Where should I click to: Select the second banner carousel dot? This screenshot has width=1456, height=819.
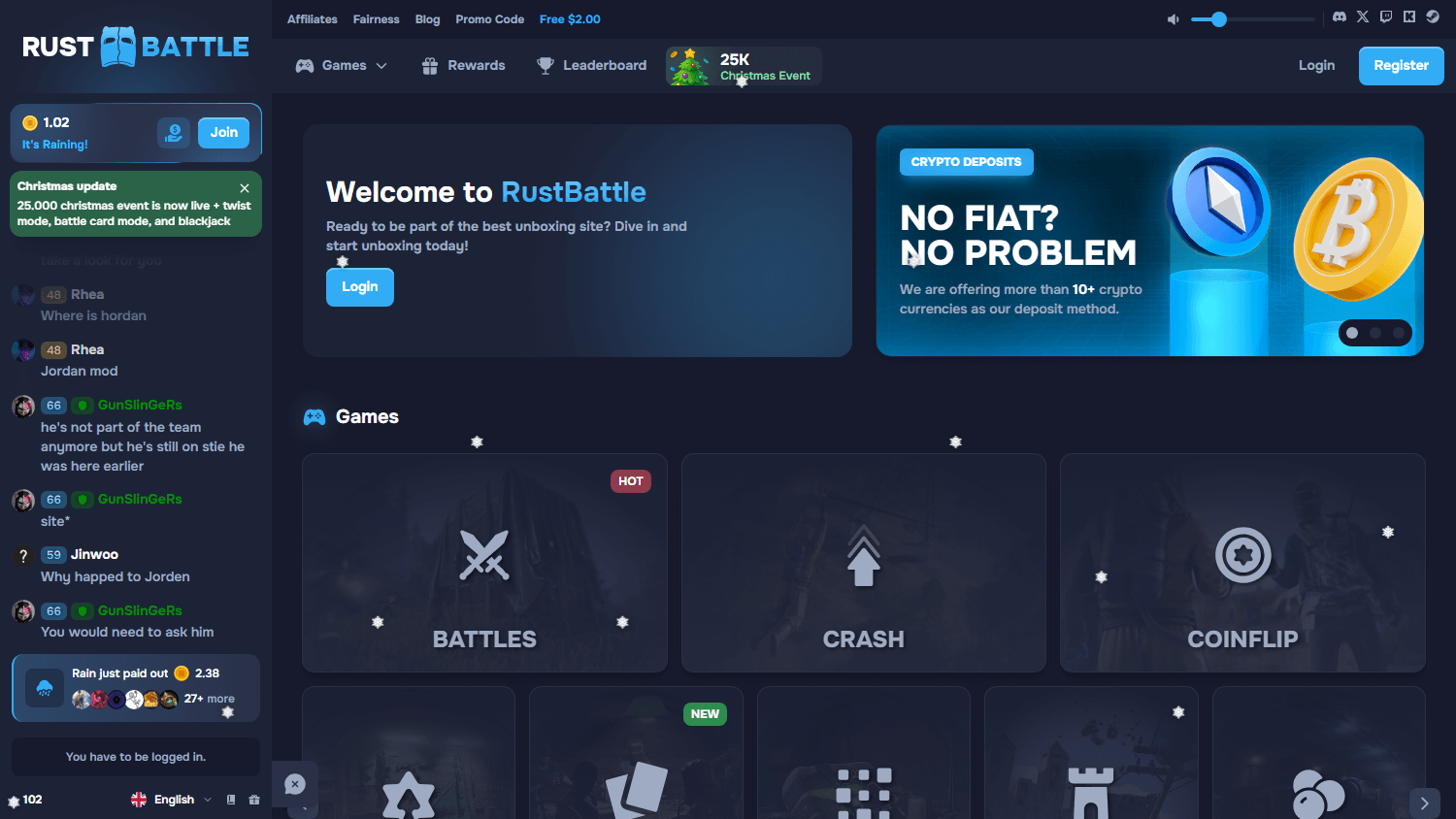click(x=1375, y=333)
